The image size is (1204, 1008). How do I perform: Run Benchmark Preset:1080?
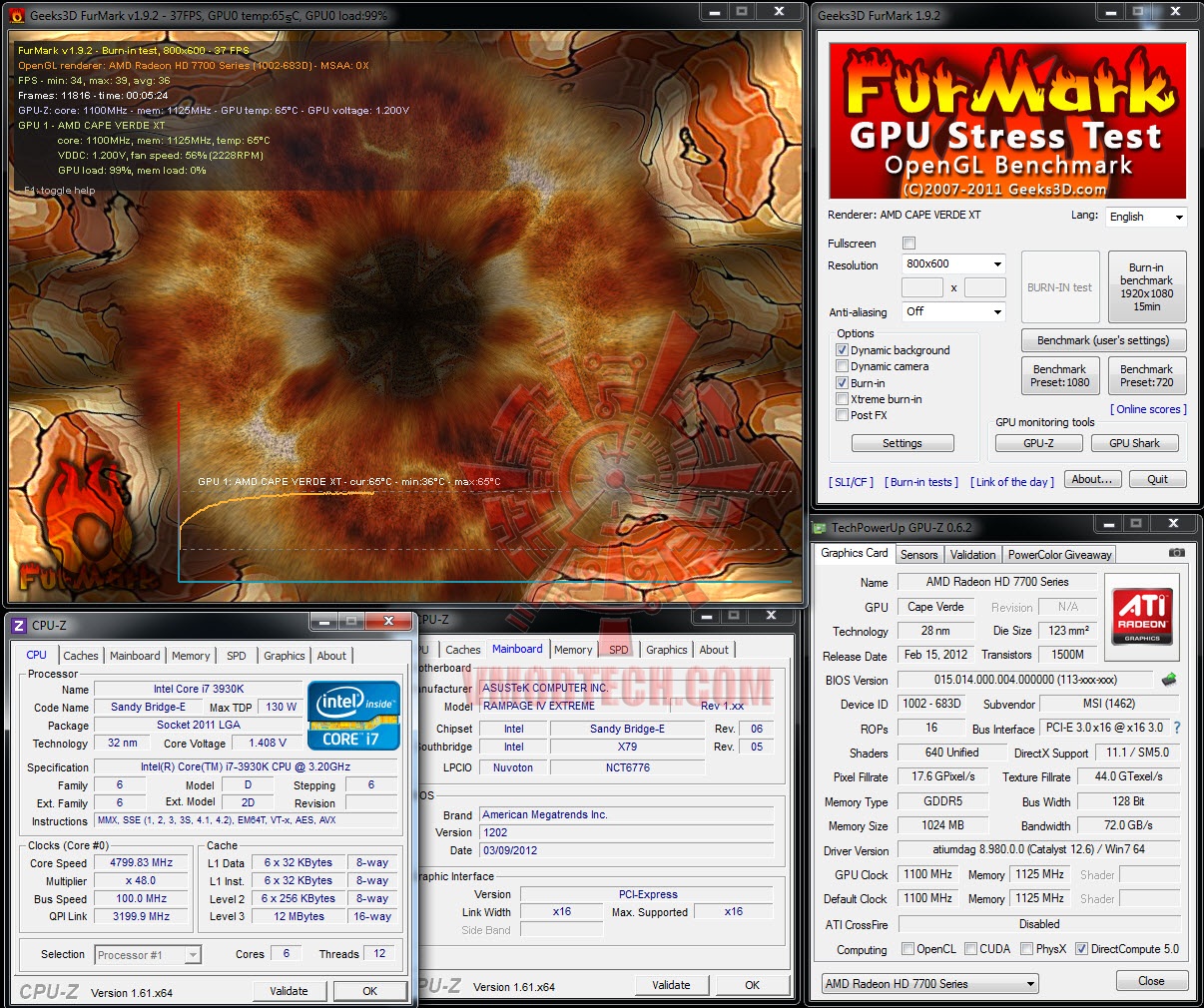tap(1060, 375)
